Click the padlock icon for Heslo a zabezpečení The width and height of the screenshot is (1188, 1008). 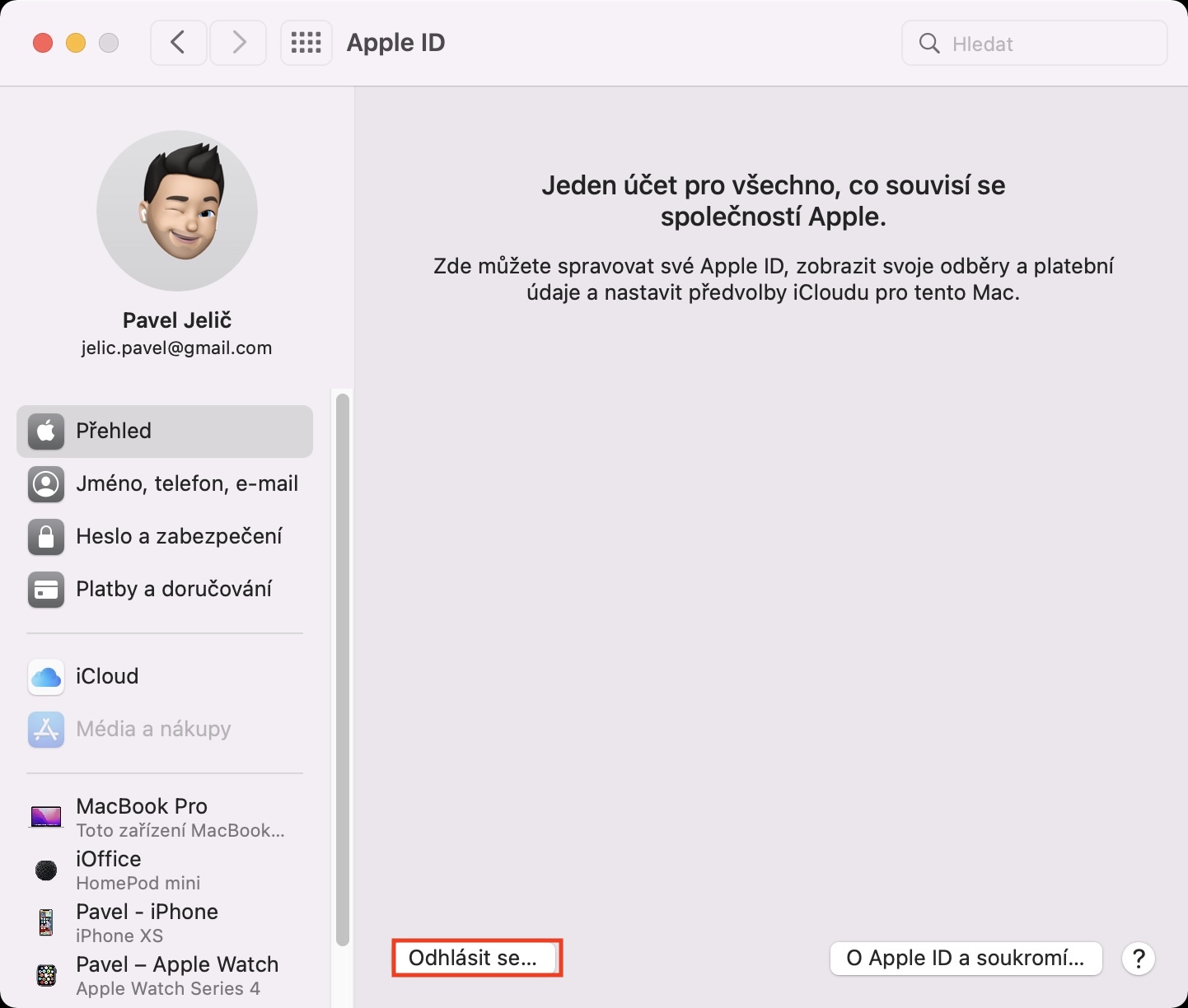point(46,537)
